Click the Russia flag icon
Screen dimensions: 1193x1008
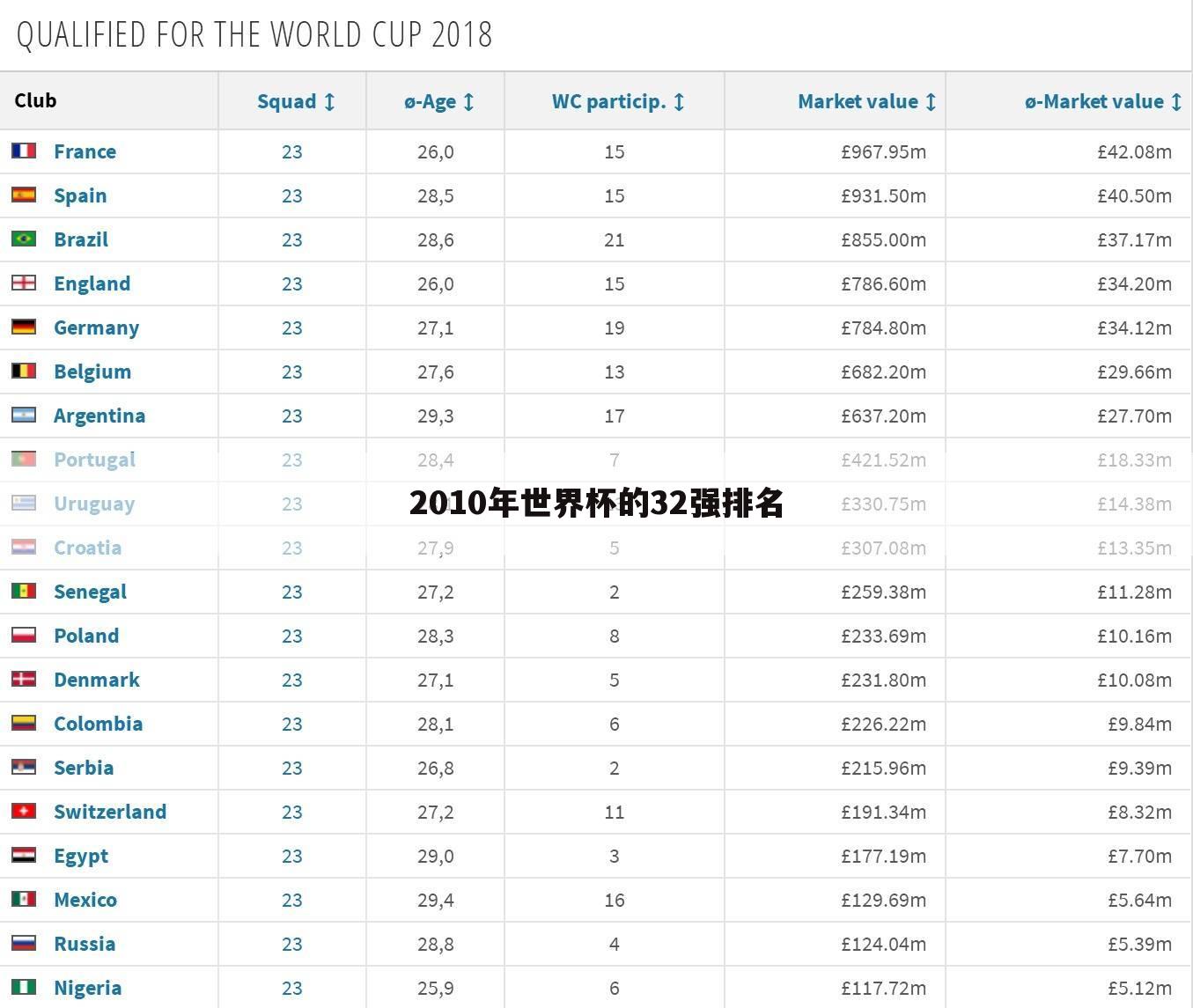click(24, 943)
